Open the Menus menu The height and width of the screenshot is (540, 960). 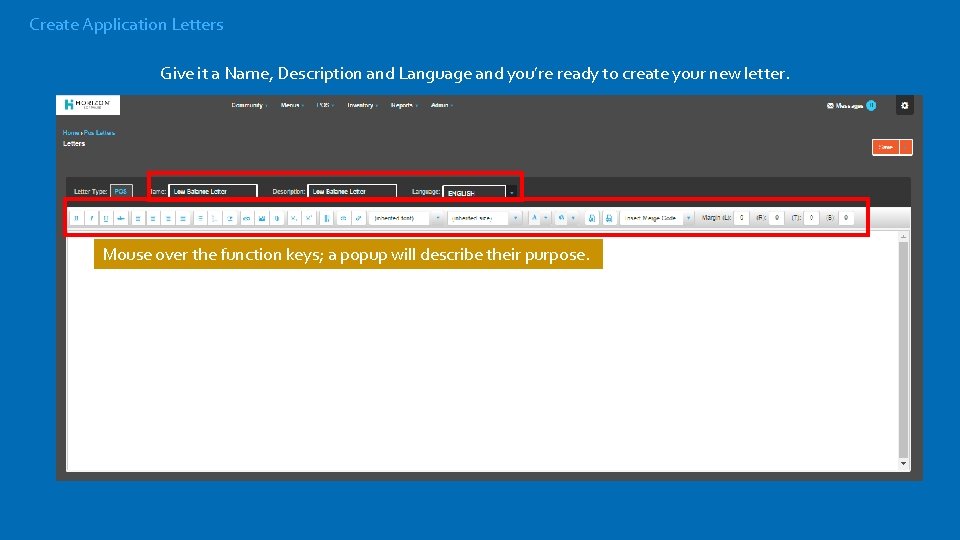tap(292, 105)
